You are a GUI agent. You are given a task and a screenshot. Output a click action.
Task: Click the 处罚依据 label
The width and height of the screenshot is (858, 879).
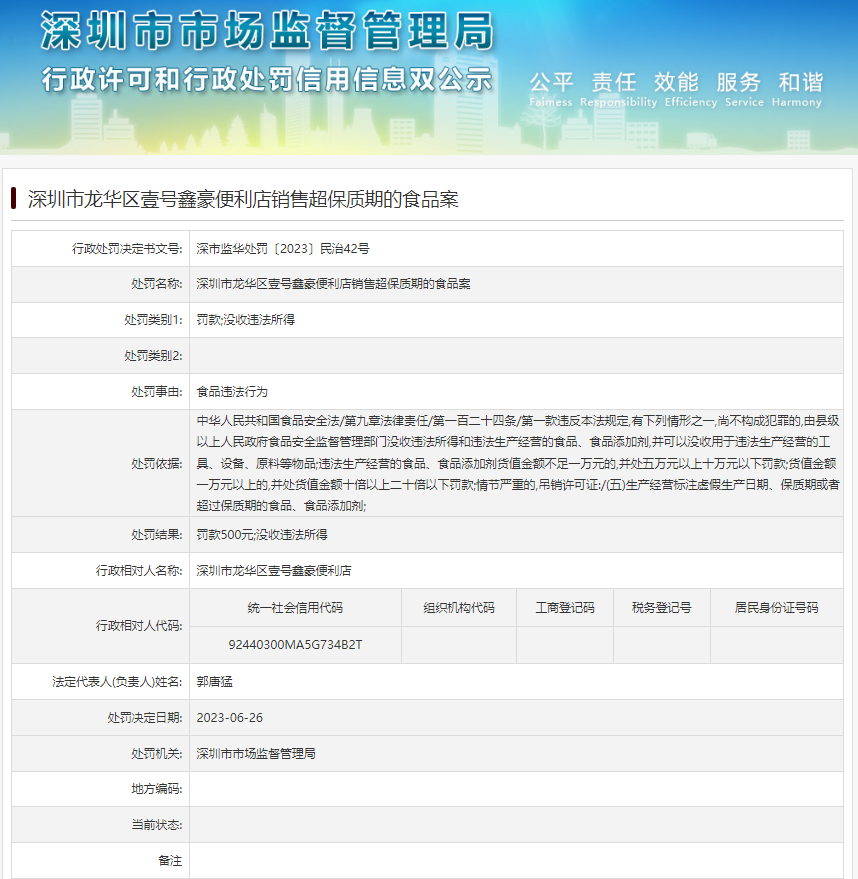(x=156, y=463)
